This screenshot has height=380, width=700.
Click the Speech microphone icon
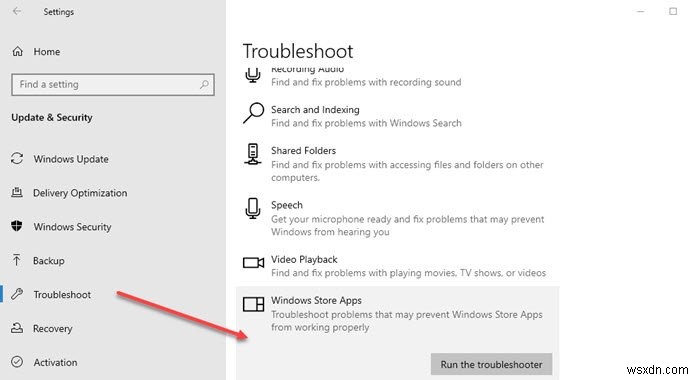[x=253, y=209]
